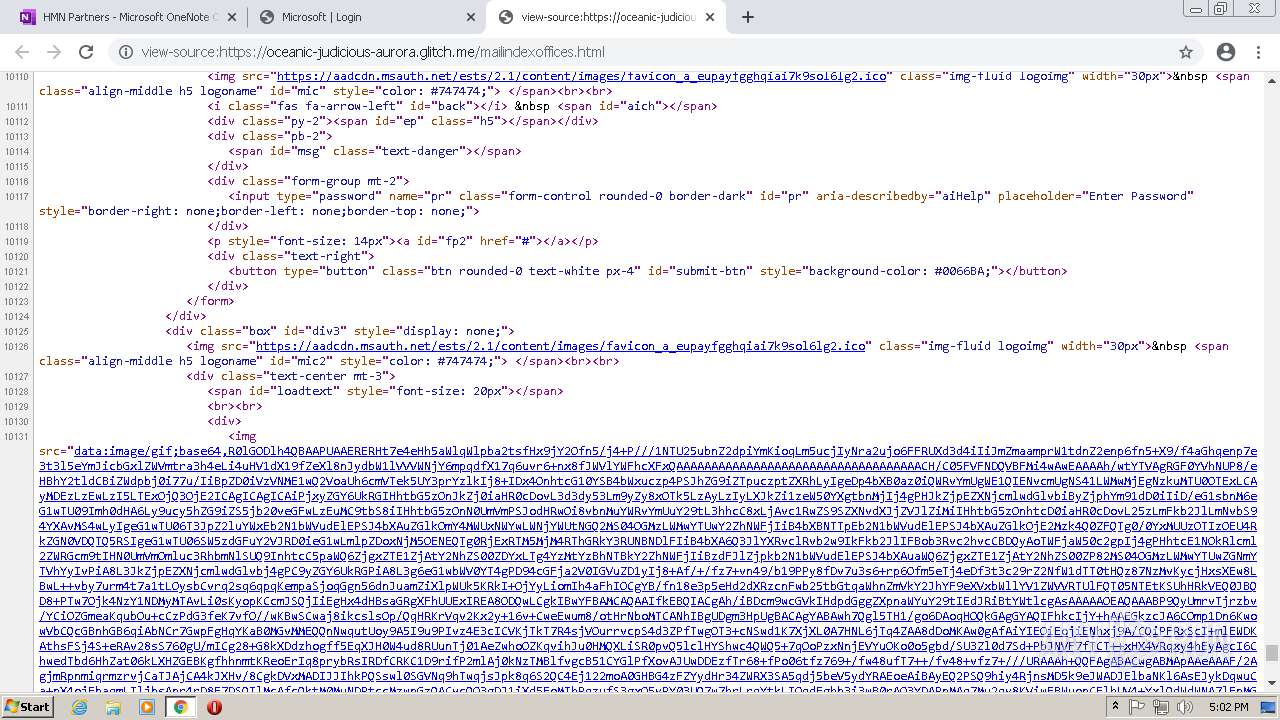Click the div class="text-right" line
1280x720 pixels.
(x=290, y=256)
